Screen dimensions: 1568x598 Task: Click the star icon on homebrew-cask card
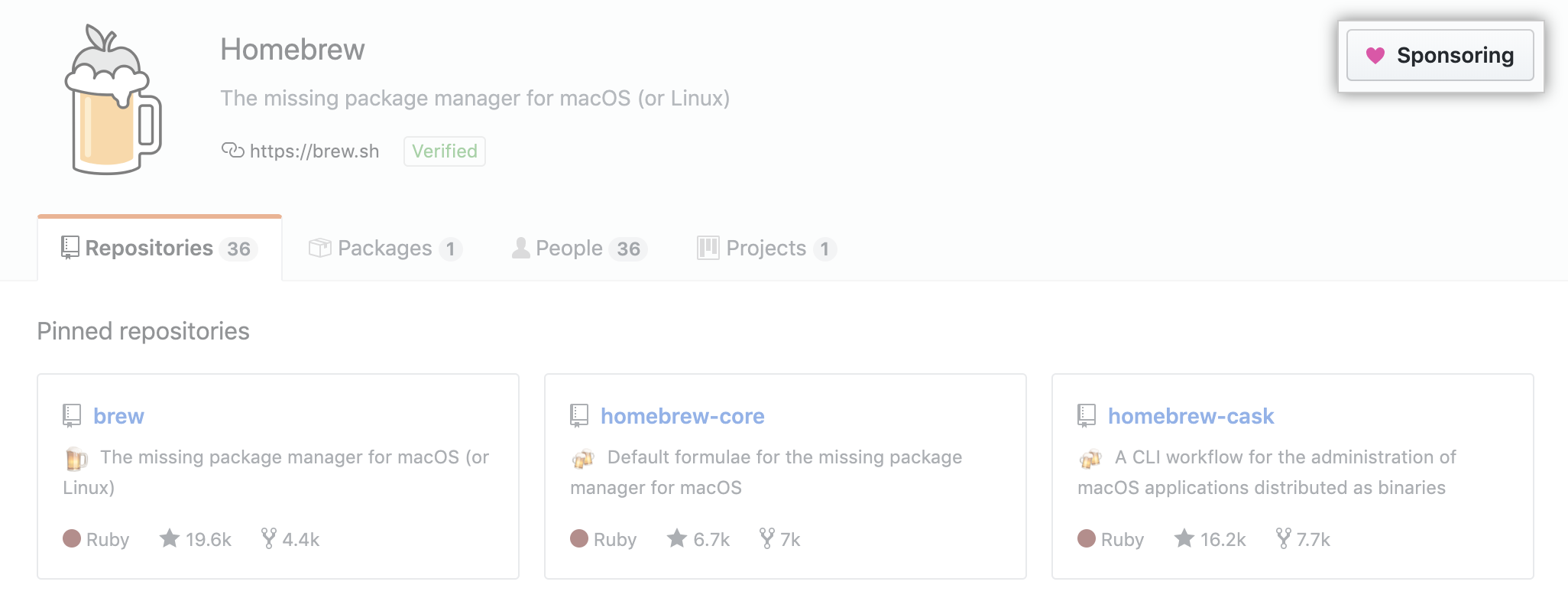coord(1184,538)
